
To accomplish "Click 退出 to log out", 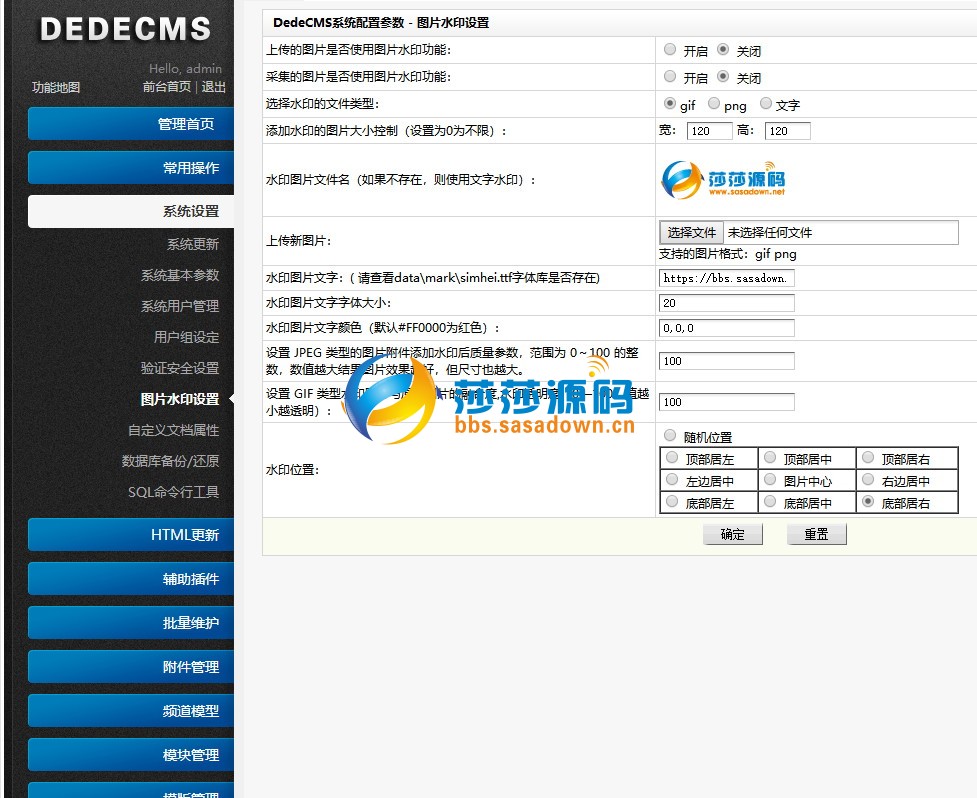I will click(x=213, y=87).
